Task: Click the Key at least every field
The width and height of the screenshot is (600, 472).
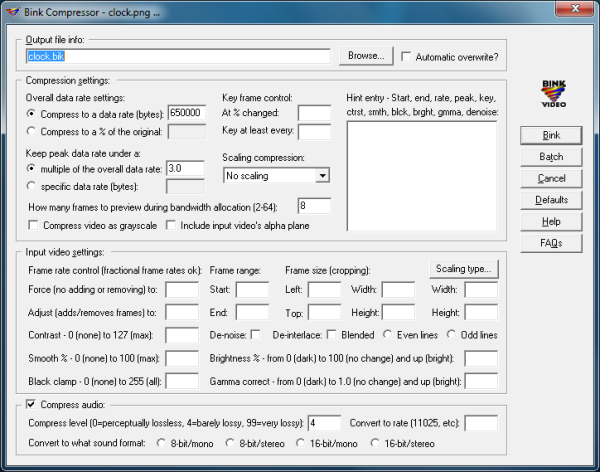Action: (x=315, y=132)
